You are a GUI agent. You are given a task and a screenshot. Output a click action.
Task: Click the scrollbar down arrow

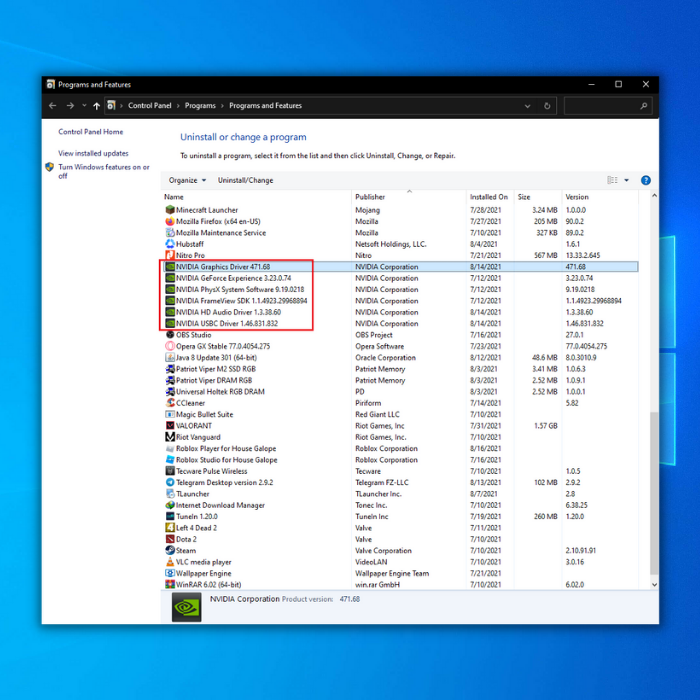(654, 584)
